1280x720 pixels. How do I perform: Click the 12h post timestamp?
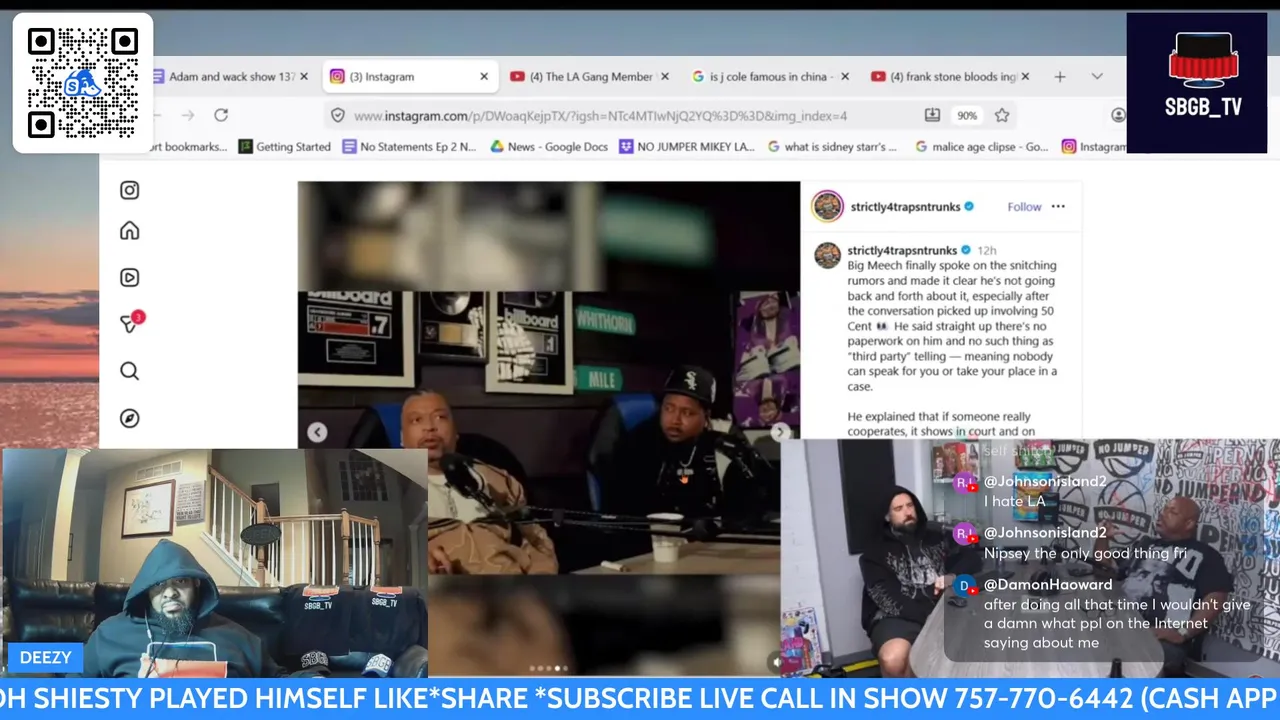click(986, 250)
